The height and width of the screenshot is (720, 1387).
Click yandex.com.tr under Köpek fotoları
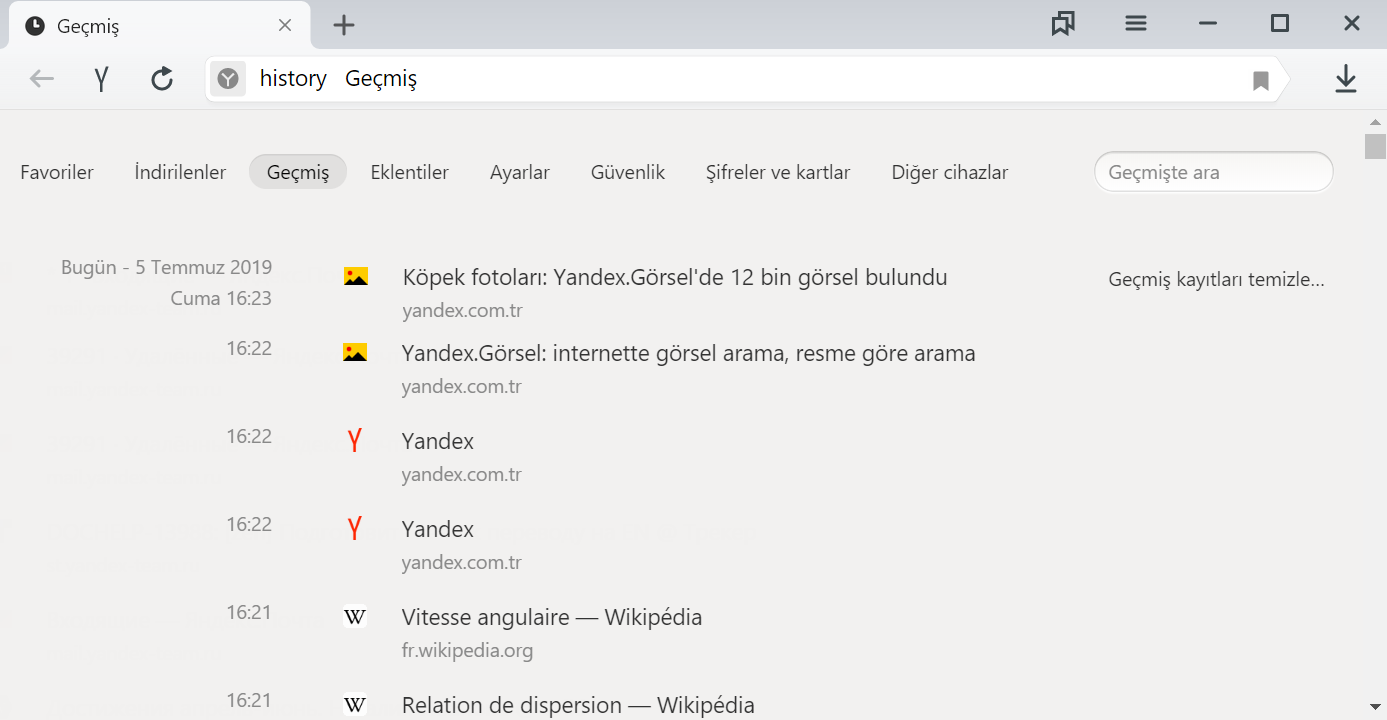point(462,311)
